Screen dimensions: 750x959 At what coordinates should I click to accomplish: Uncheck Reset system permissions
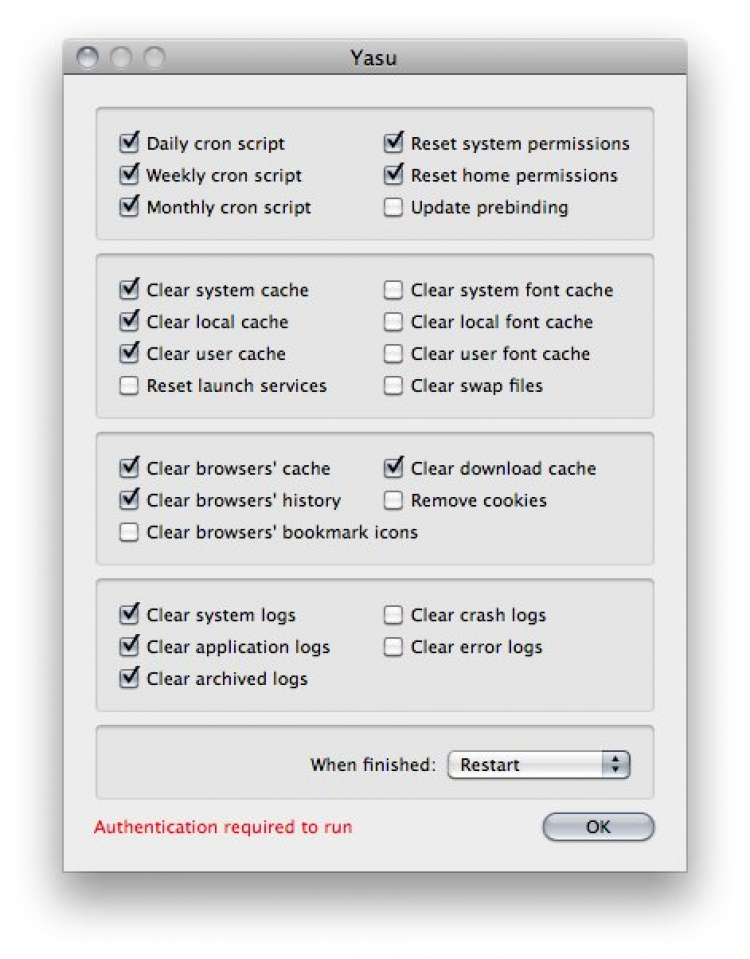tap(393, 144)
